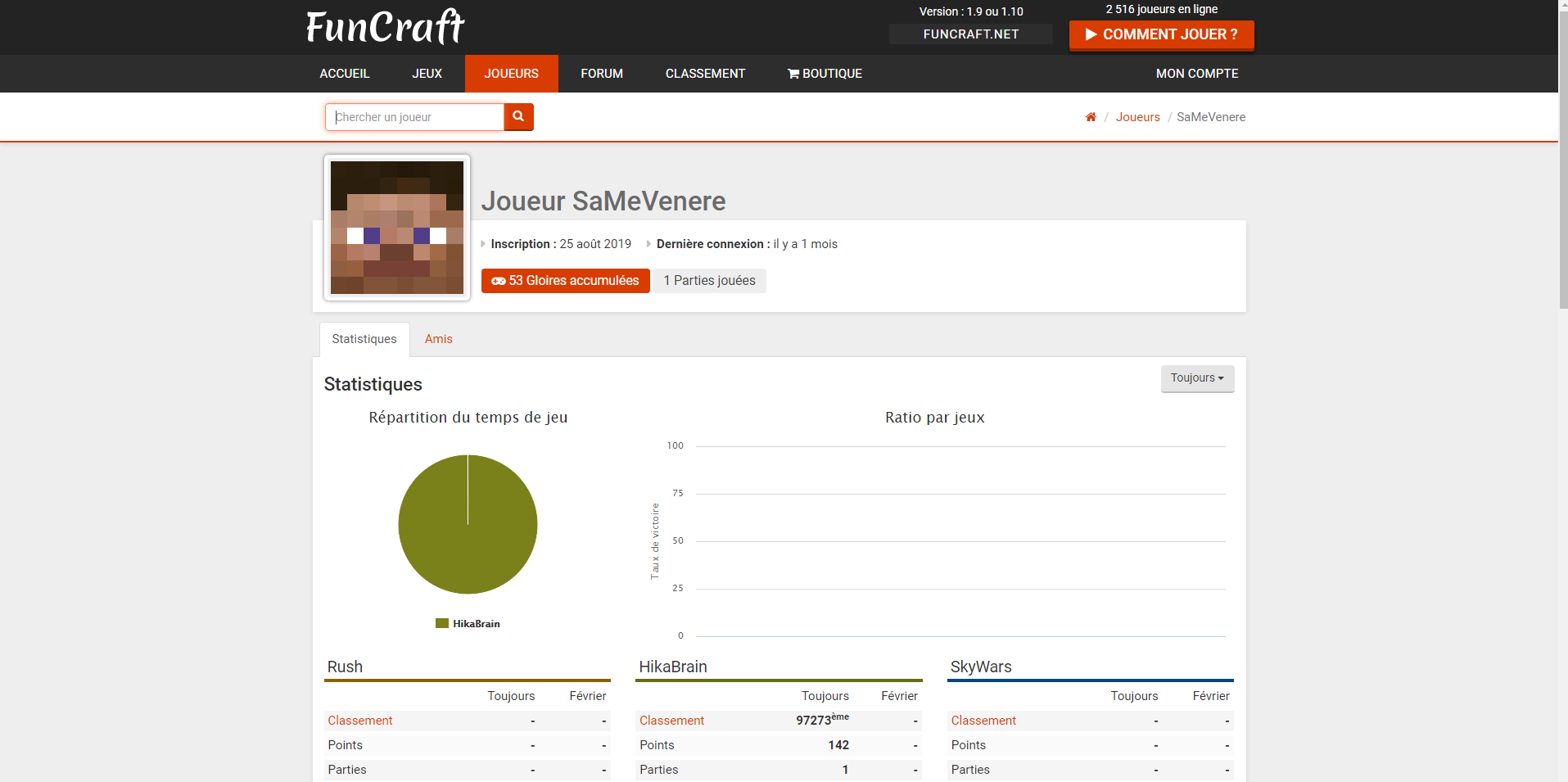Click the gamepad icon in Gloires badge
1568x782 pixels.
pyautogui.click(x=498, y=281)
